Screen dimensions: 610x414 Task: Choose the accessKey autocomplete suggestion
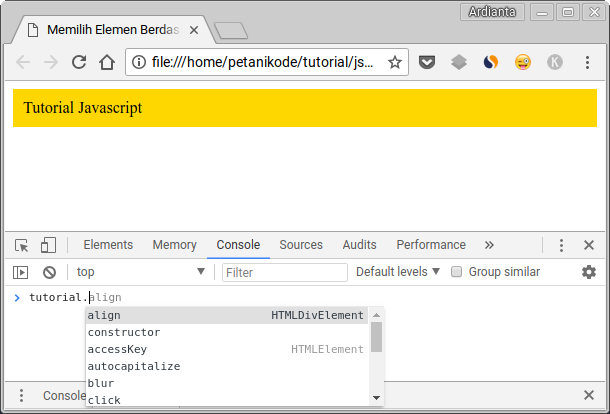(226, 349)
